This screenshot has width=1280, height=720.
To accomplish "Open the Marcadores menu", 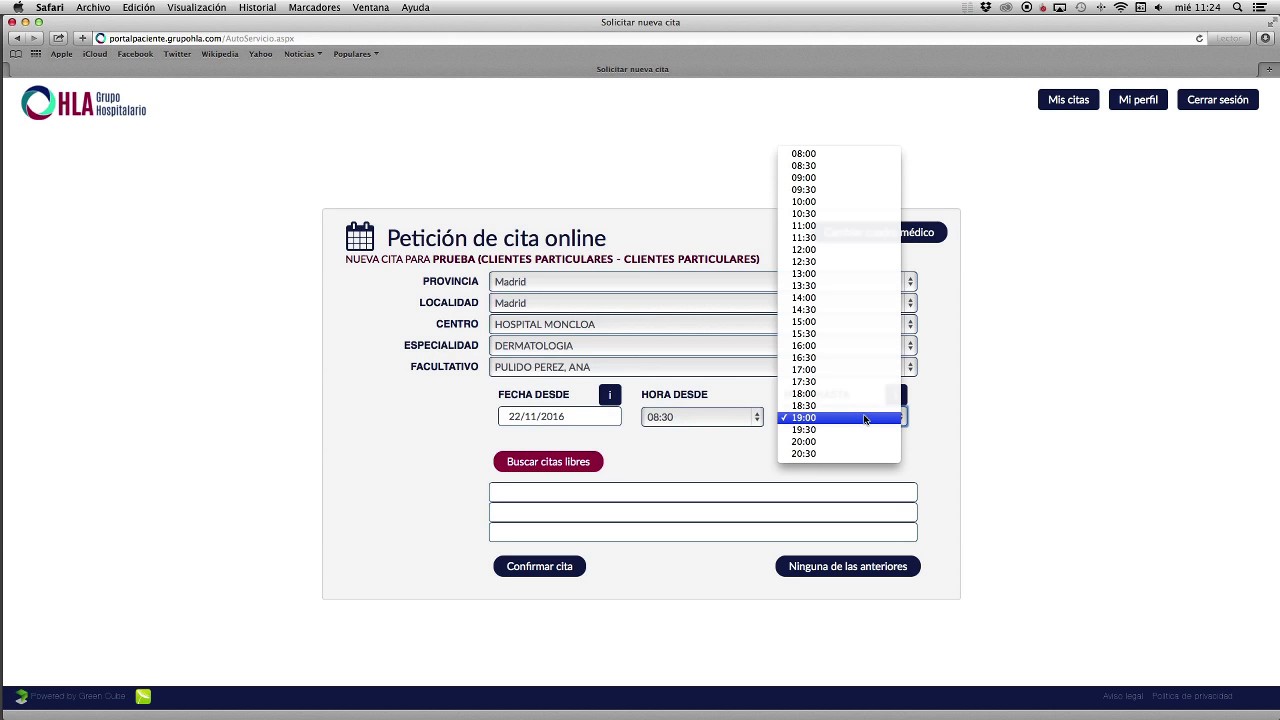I will pyautogui.click(x=314, y=7).
